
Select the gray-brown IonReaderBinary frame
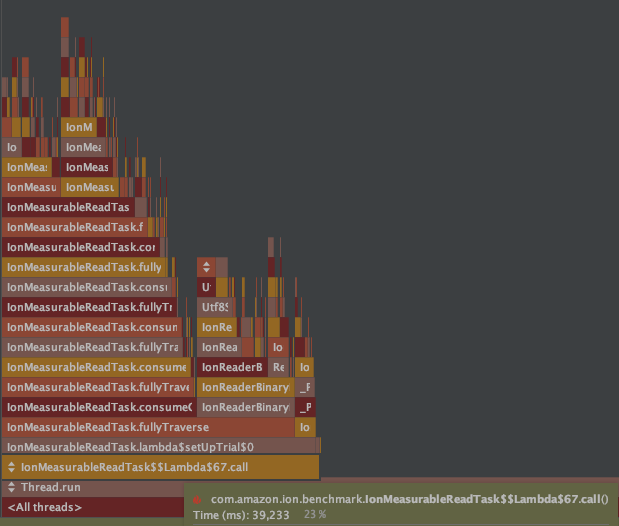click(246, 407)
